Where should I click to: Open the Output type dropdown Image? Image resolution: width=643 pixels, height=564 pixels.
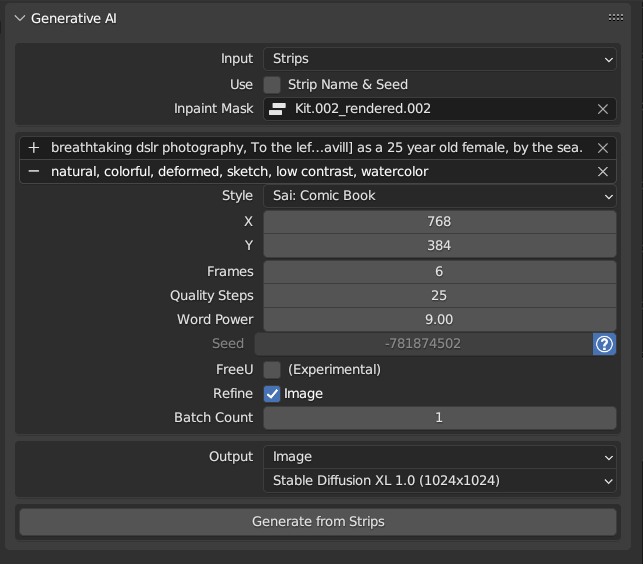pyautogui.click(x=440, y=457)
